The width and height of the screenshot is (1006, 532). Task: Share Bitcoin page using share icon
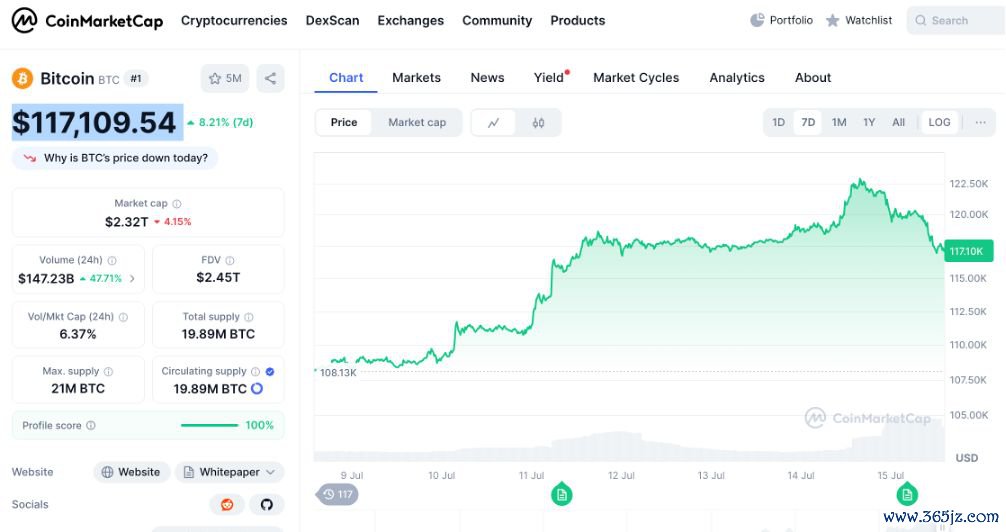point(270,78)
